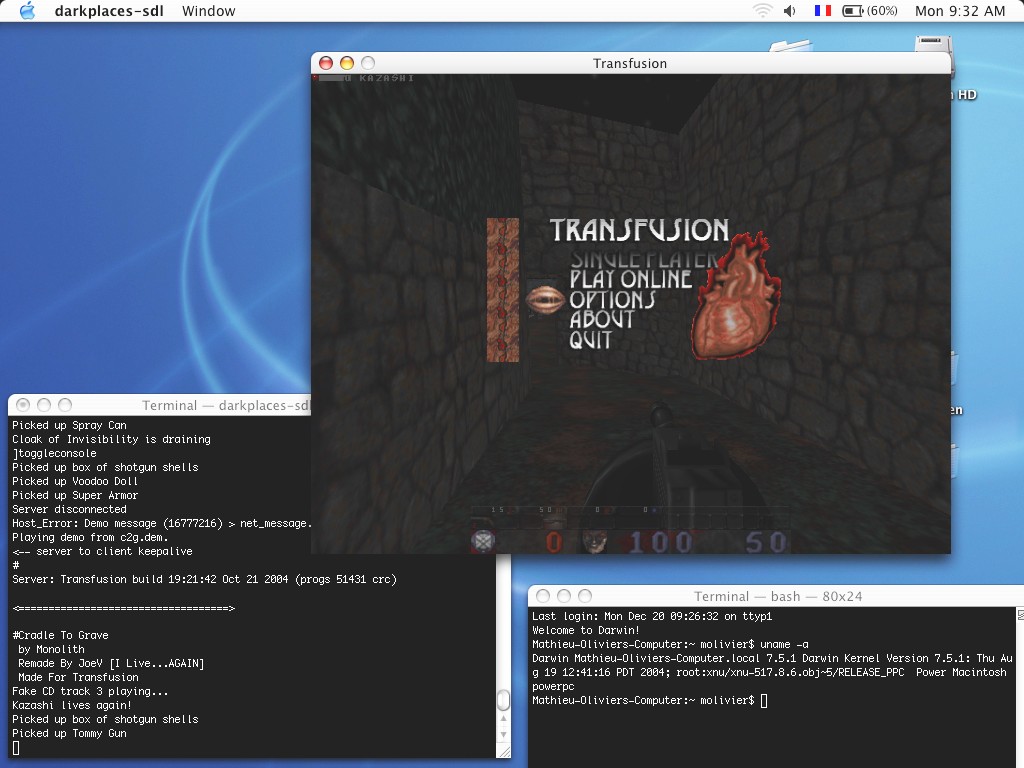Click 'server to client keepalive' line
Viewport: 1024px width, 768px height.
tap(103, 551)
